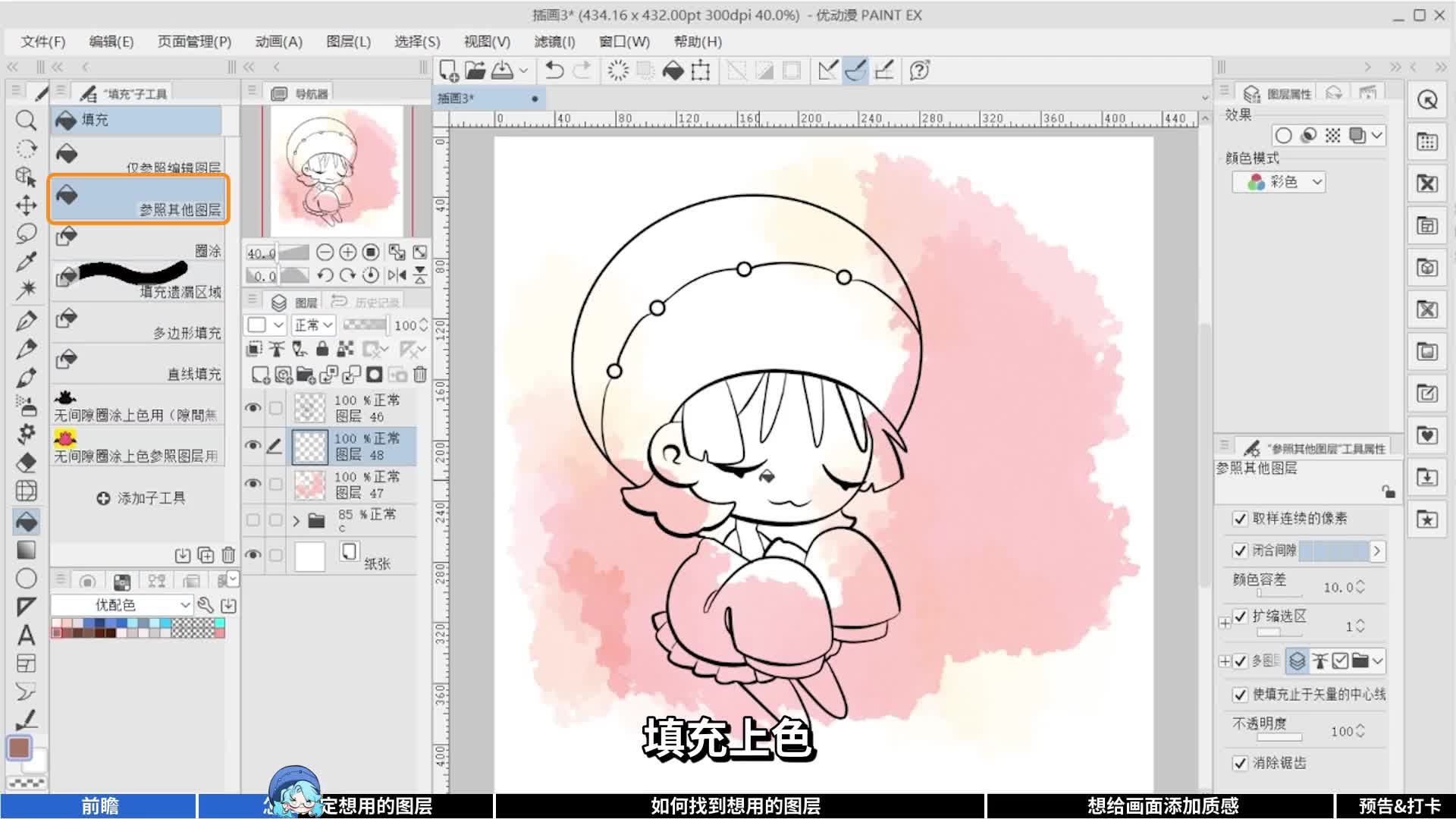1456x819 pixels.
Task: Select the Eyedropper tool
Action: tap(26, 262)
